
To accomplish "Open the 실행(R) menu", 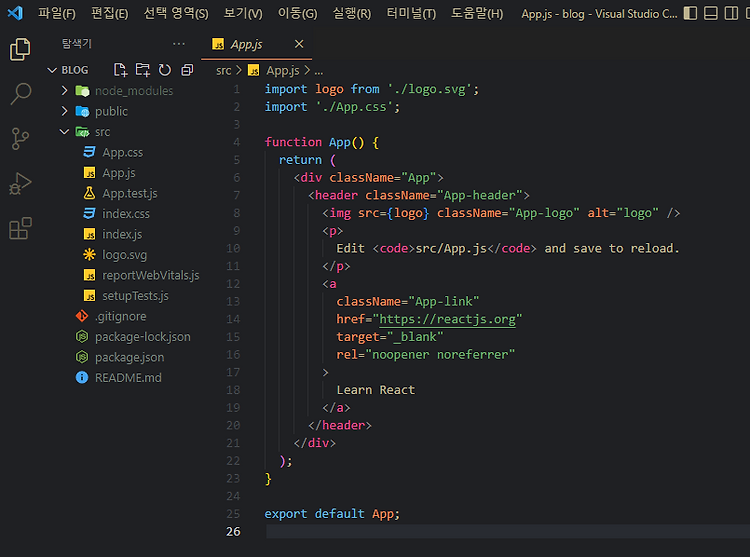I will pos(352,13).
